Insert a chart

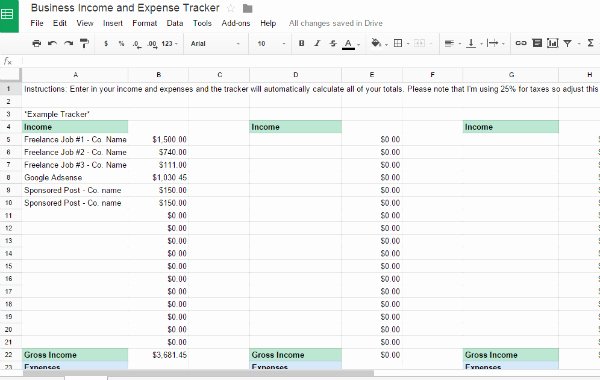tap(553, 43)
